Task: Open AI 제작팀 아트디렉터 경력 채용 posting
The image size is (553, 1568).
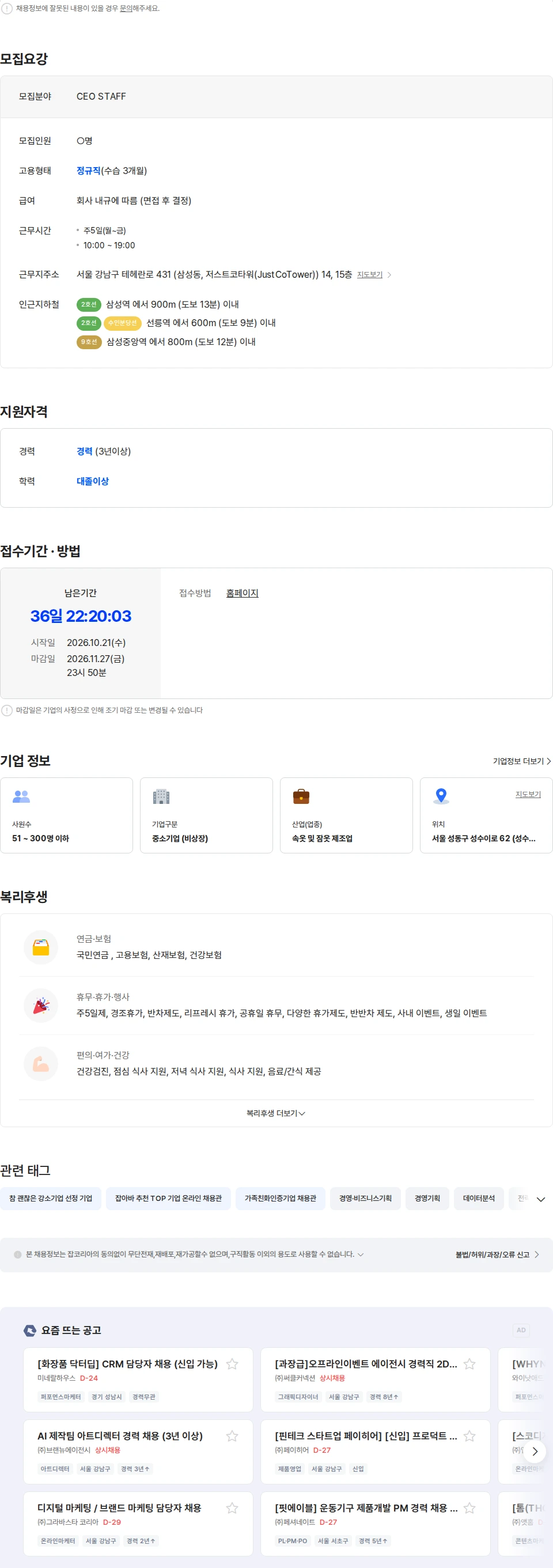Action: 120,1436
